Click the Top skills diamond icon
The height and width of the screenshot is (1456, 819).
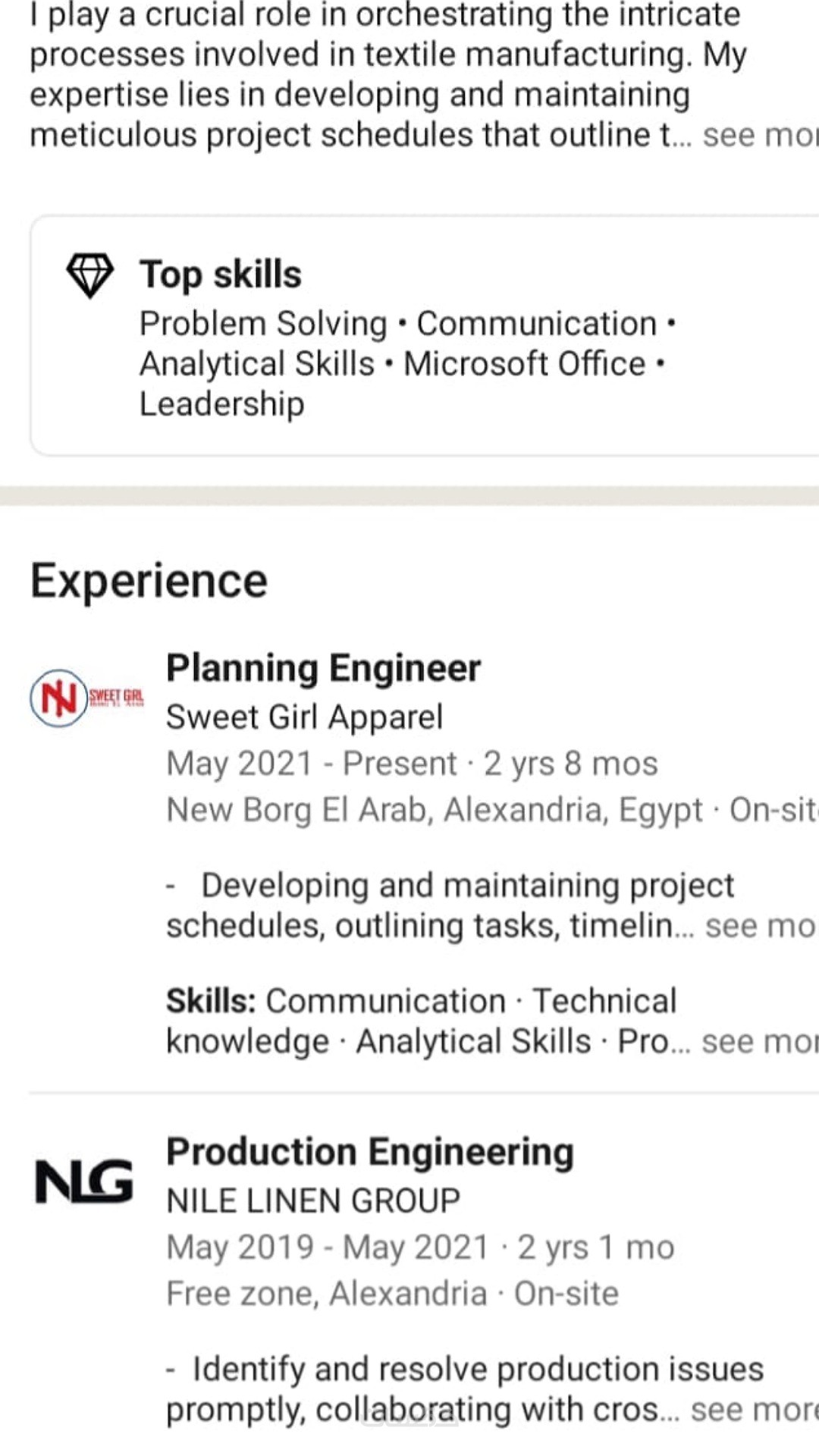(89, 275)
